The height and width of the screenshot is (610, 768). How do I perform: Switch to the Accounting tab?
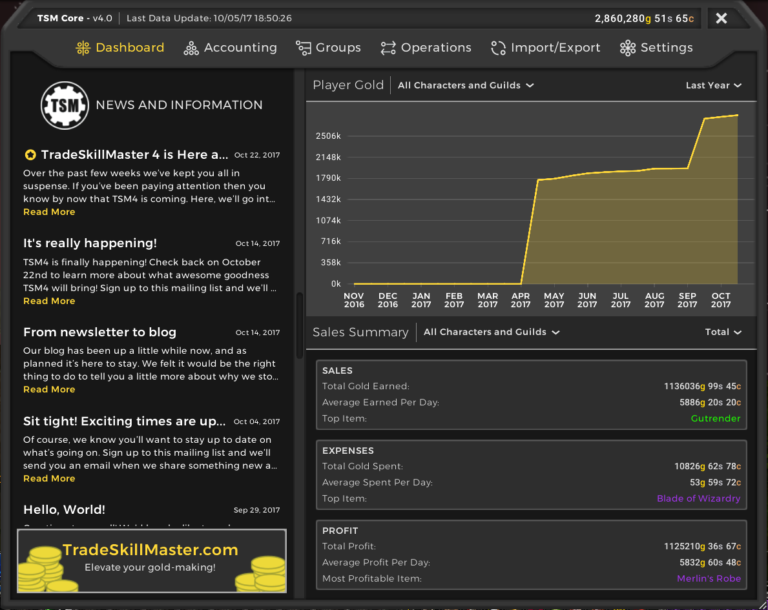pyautogui.click(x=230, y=48)
